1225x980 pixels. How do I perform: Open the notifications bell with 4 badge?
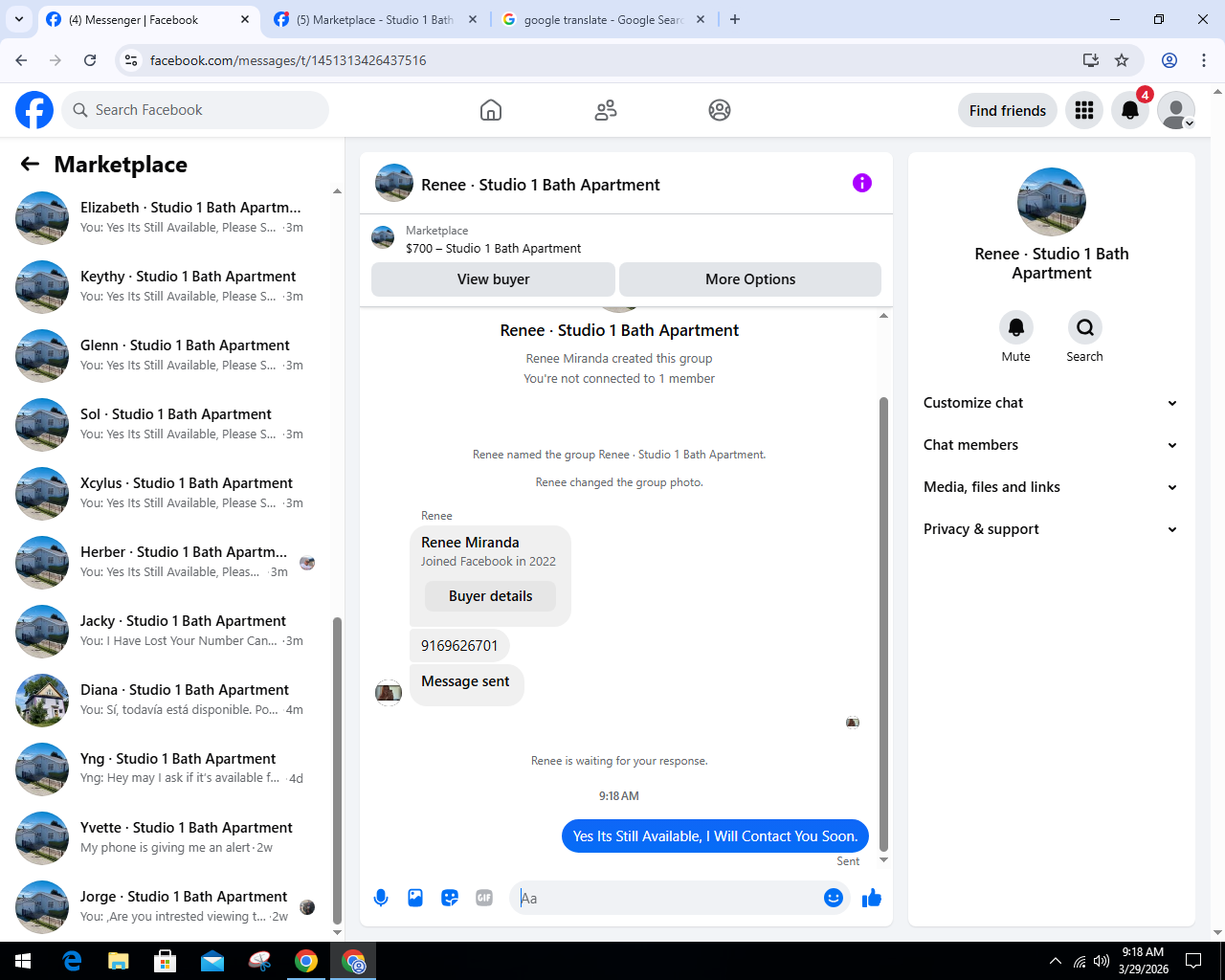(x=1130, y=110)
